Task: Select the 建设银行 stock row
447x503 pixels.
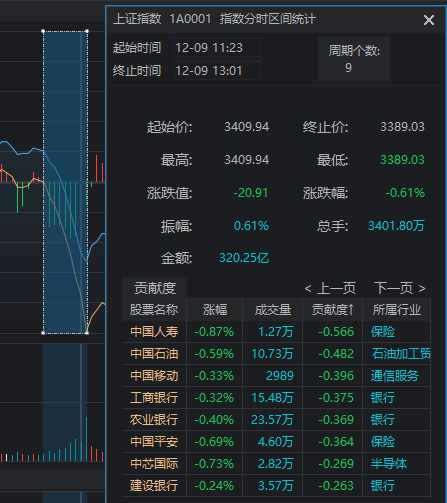Action: pyautogui.click(x=276, y=486)
